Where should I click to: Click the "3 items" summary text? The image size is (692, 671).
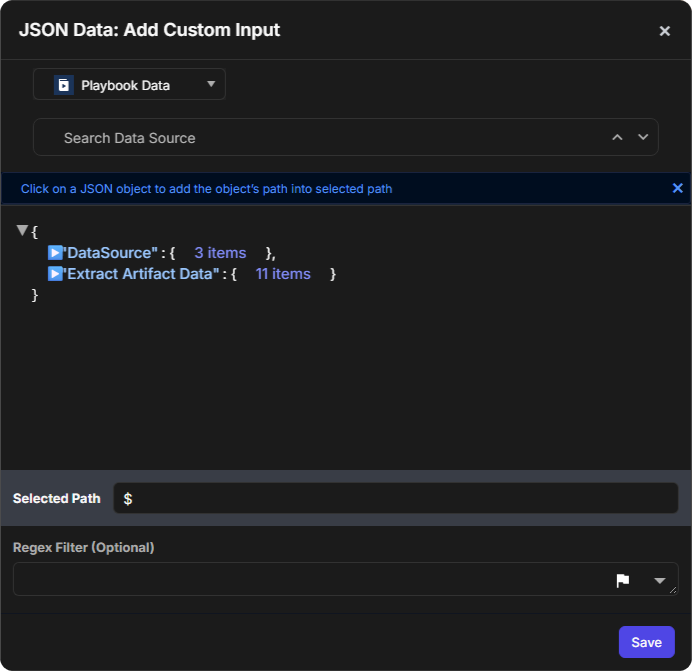(220, 253)
